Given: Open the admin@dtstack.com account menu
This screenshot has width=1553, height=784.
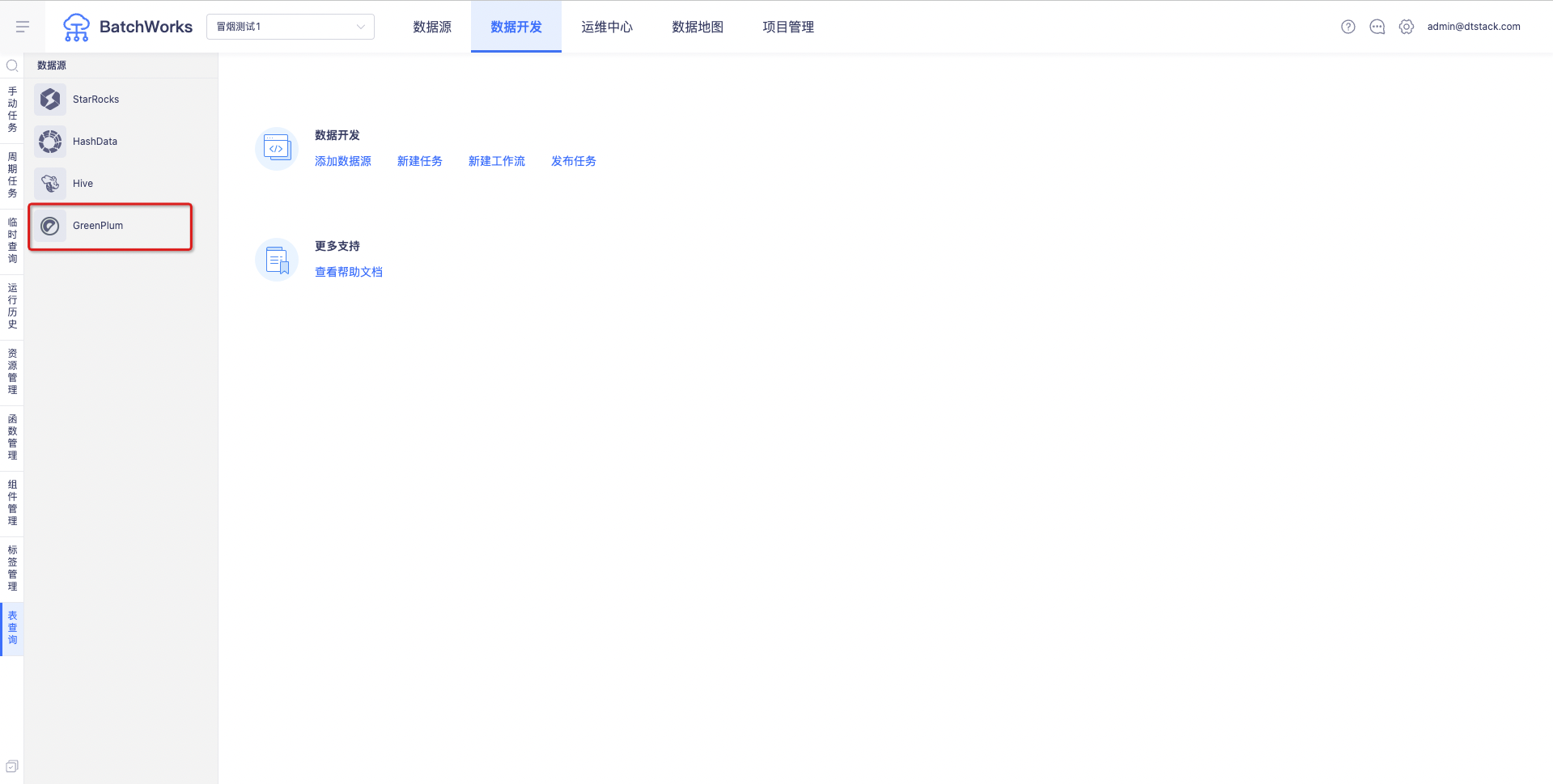Looking at the screenshot, I should [1474, 27].
